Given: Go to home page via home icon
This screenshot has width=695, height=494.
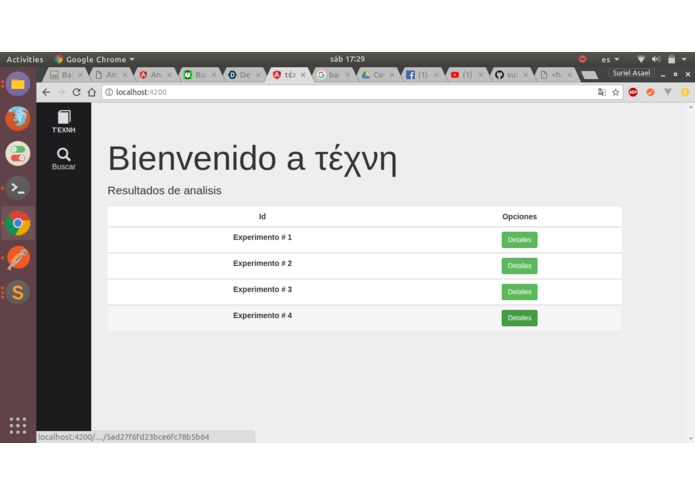Looking at the screenshot, I should coord(91,92).
